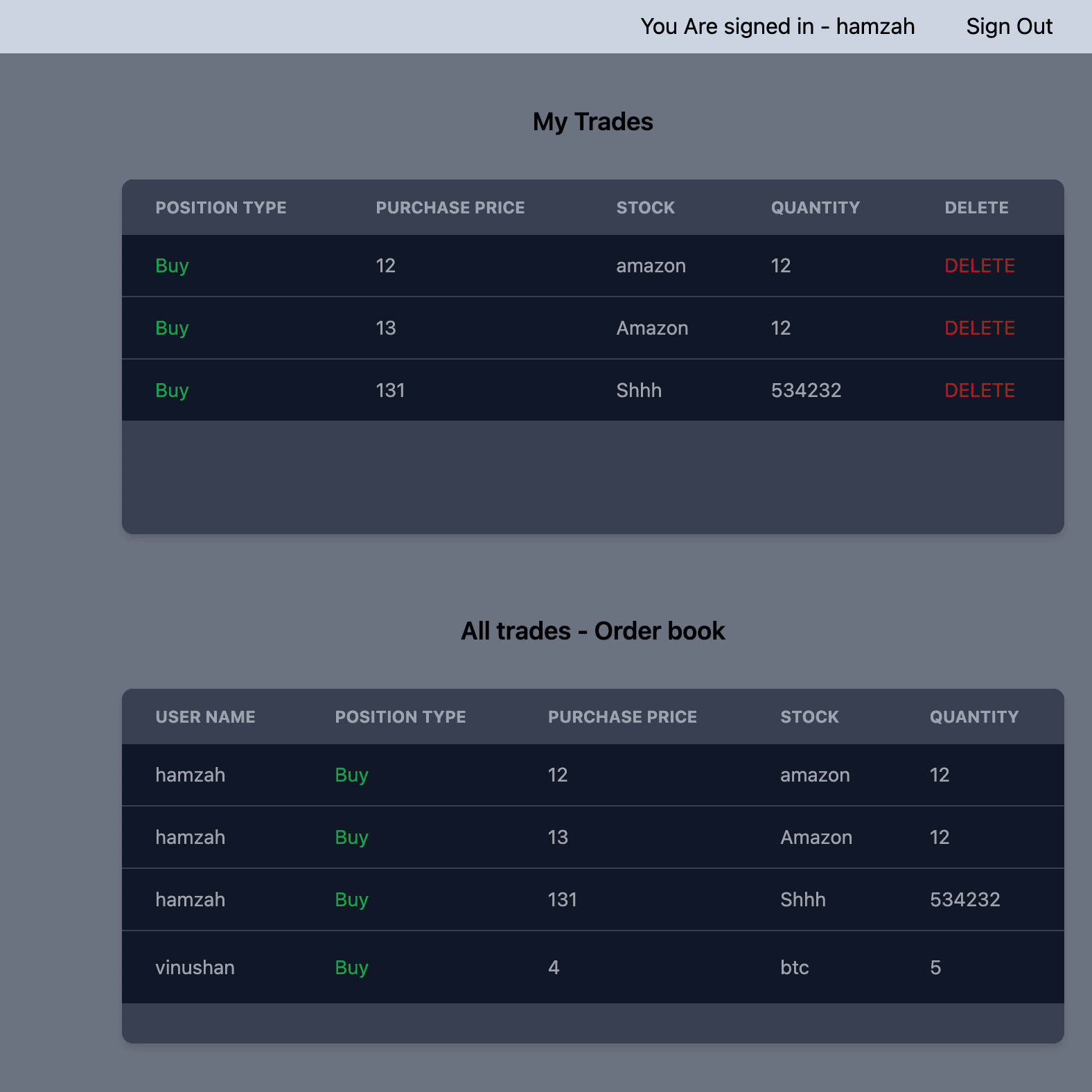Click hamzah in order book amazon price-12 row
Image resolution: width=1092 pixels, height=1092 pixels.
[x=191, y=775]
